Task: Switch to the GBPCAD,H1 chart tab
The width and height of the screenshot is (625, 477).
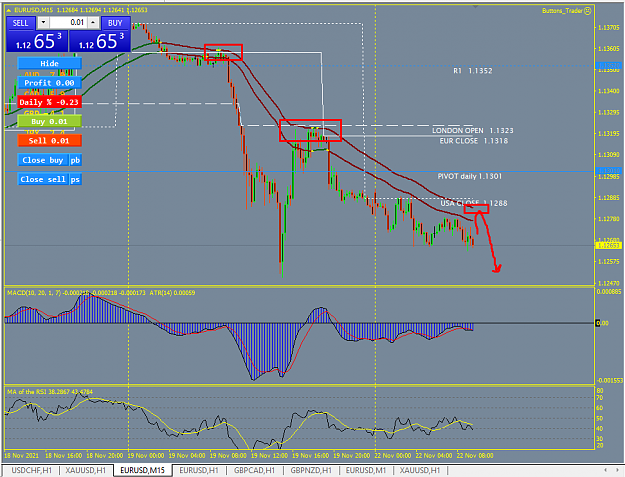Action: [254, 470]
